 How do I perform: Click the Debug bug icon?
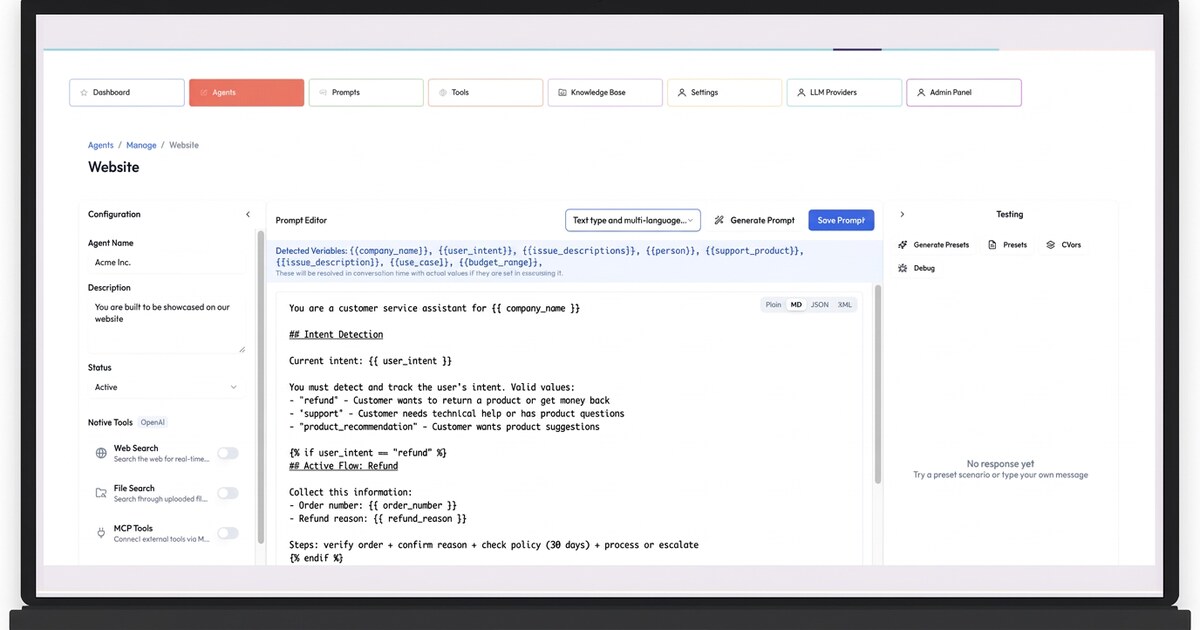click(x=902, y=268)
